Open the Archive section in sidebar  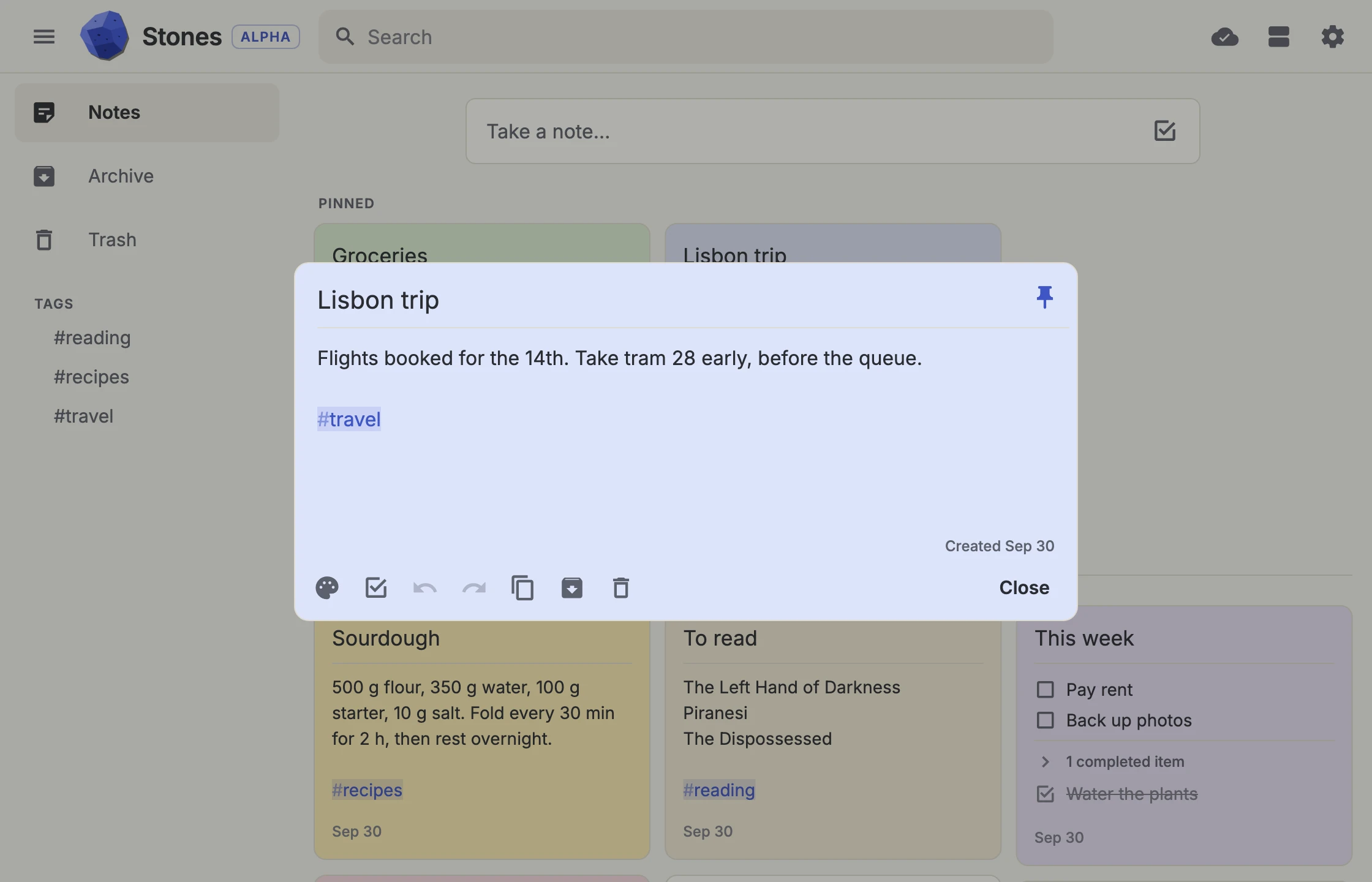[147, 176]
